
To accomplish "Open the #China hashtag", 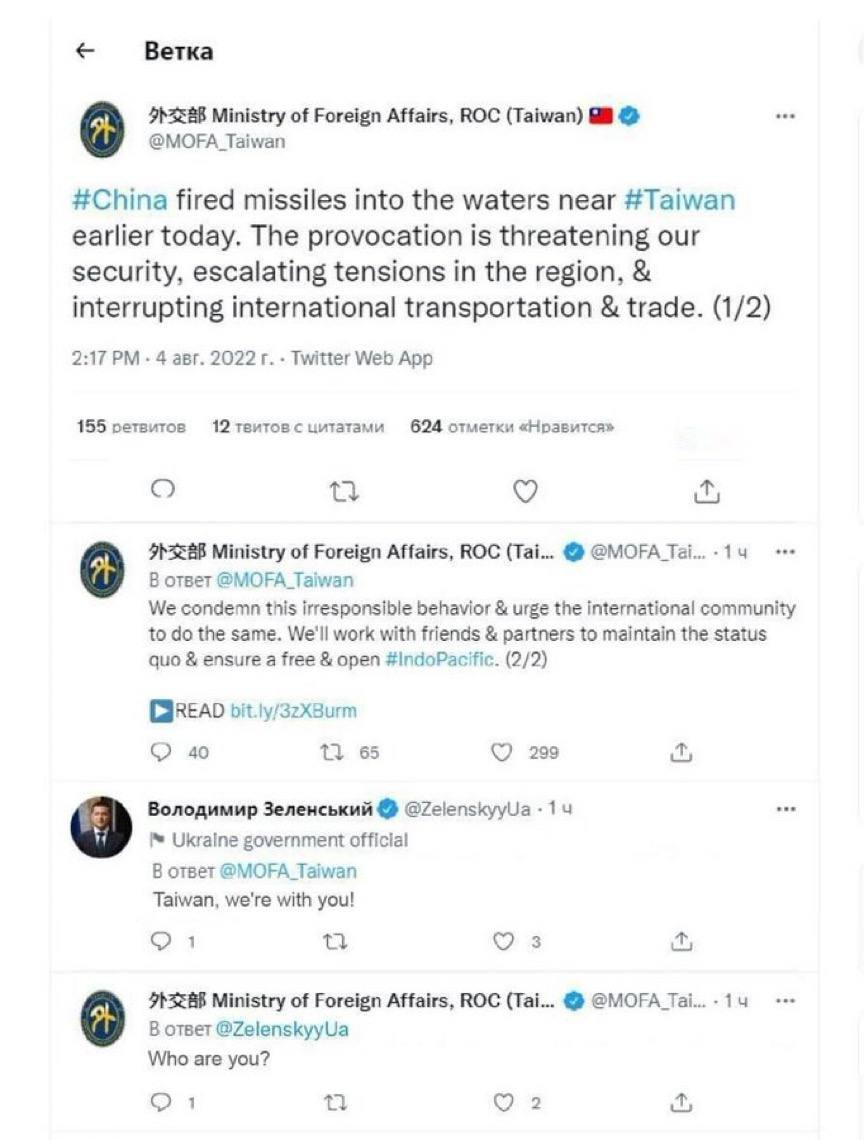I will click(120, 200).
